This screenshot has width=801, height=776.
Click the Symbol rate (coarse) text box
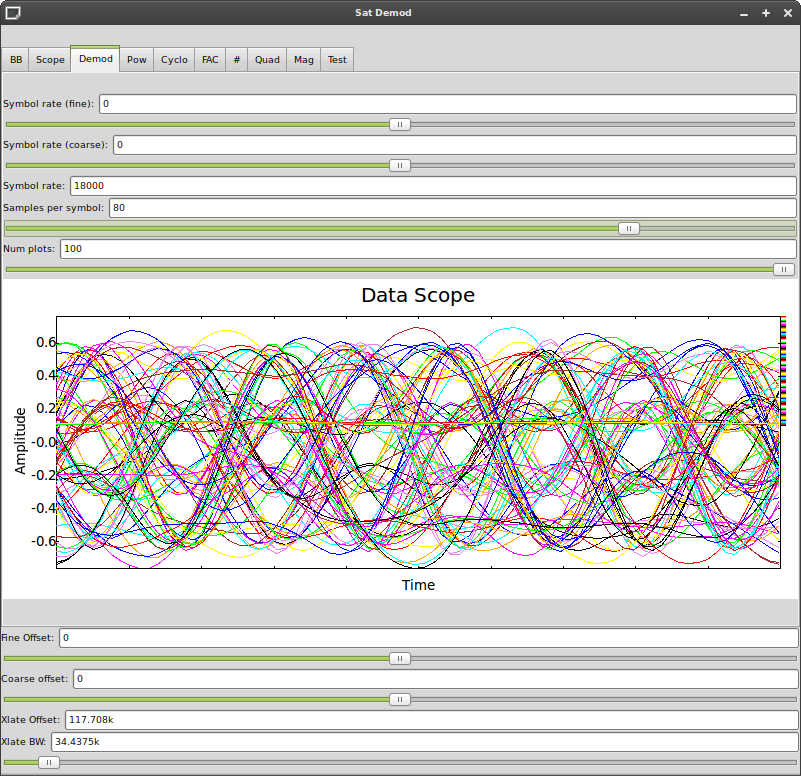pyautogui.click(x=454, y=145)
